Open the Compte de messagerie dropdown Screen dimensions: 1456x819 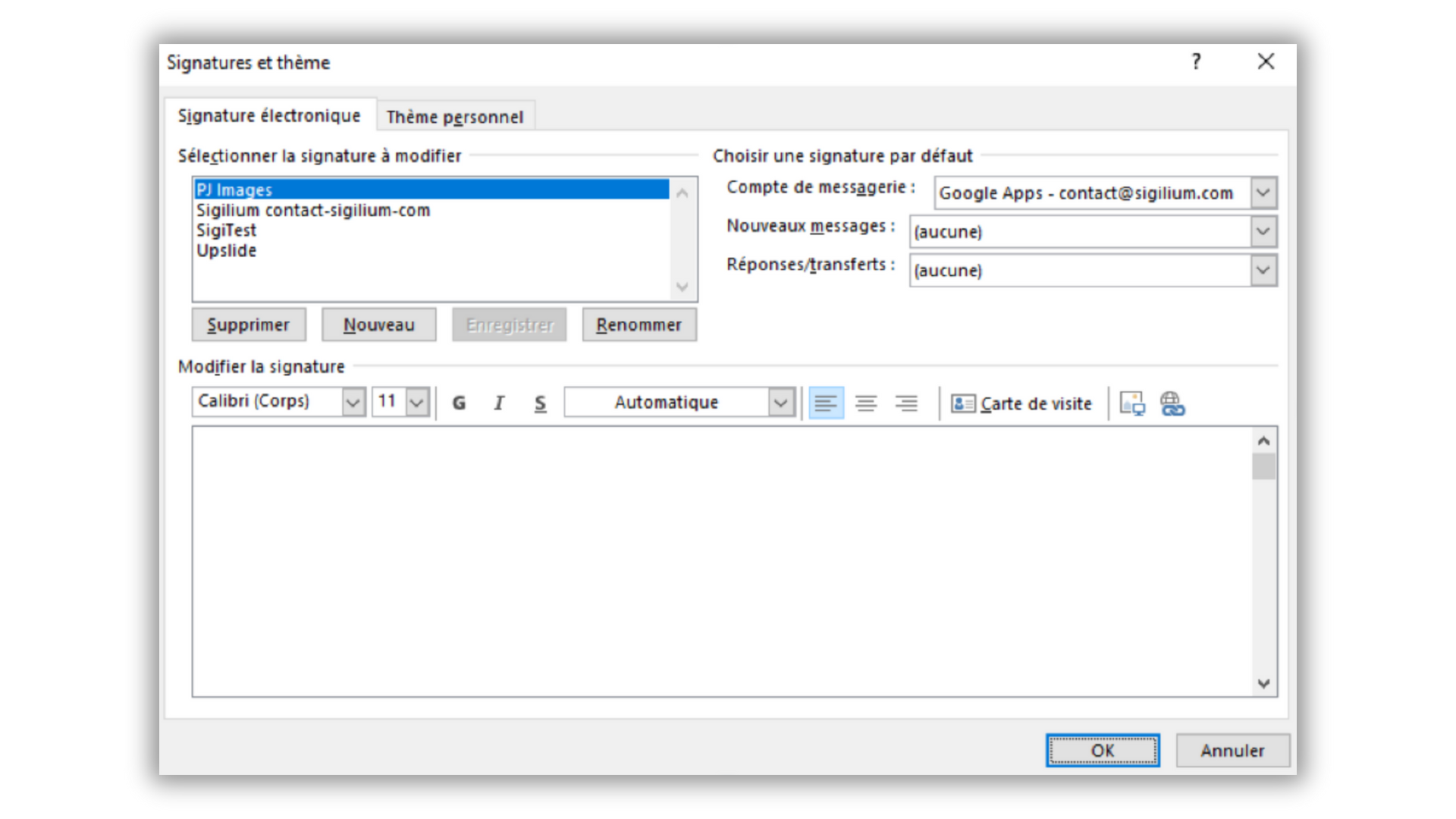1263,193
